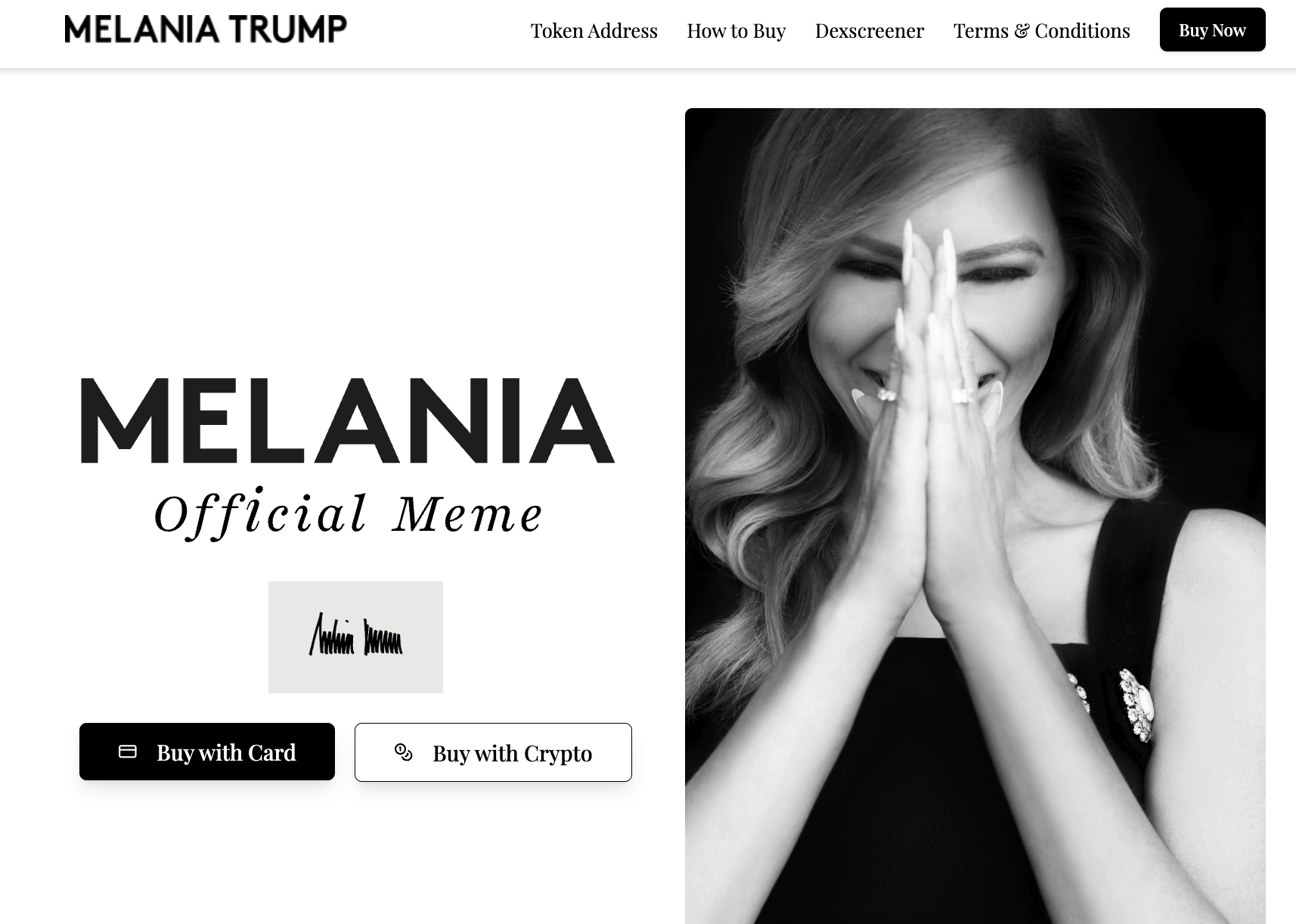Click the word TRUMP in the header logo
This screenshot has height=924, width=1296.
[288, 29]
